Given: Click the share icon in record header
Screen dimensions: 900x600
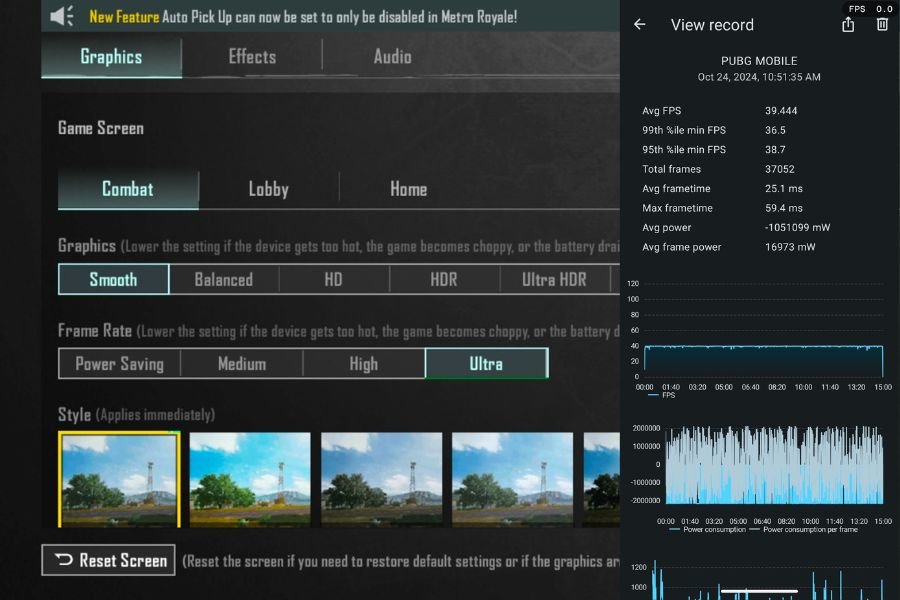Looking at the screenshot, I should coord(848,25).
